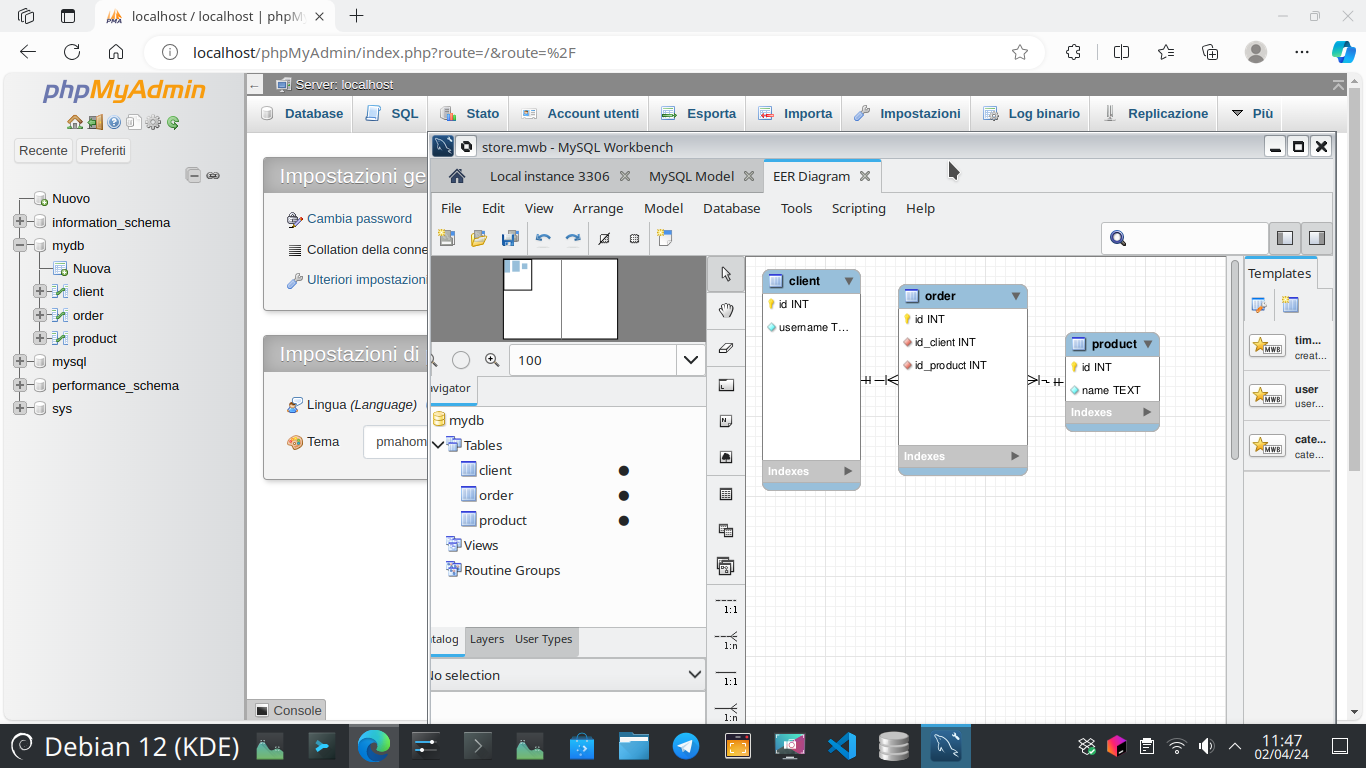Screen dimensions: 1366x768
Task: Select dashed 1:n non-identifying relationship tool
Action: (726, 640)
